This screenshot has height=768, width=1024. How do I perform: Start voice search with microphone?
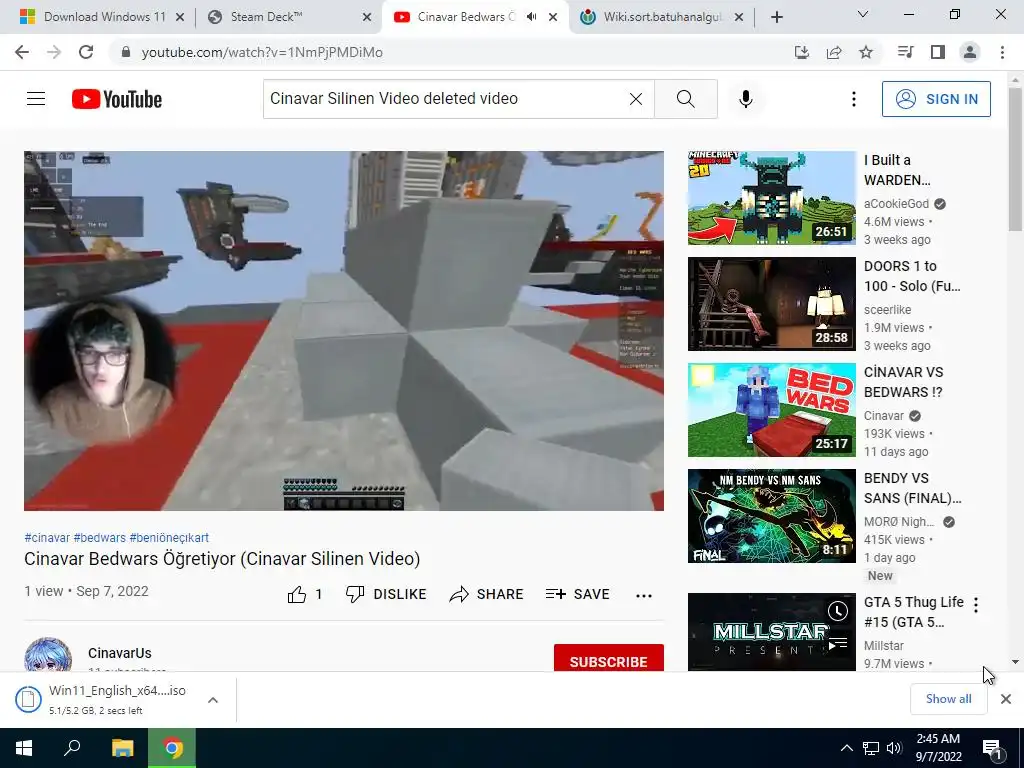[746, 99]
